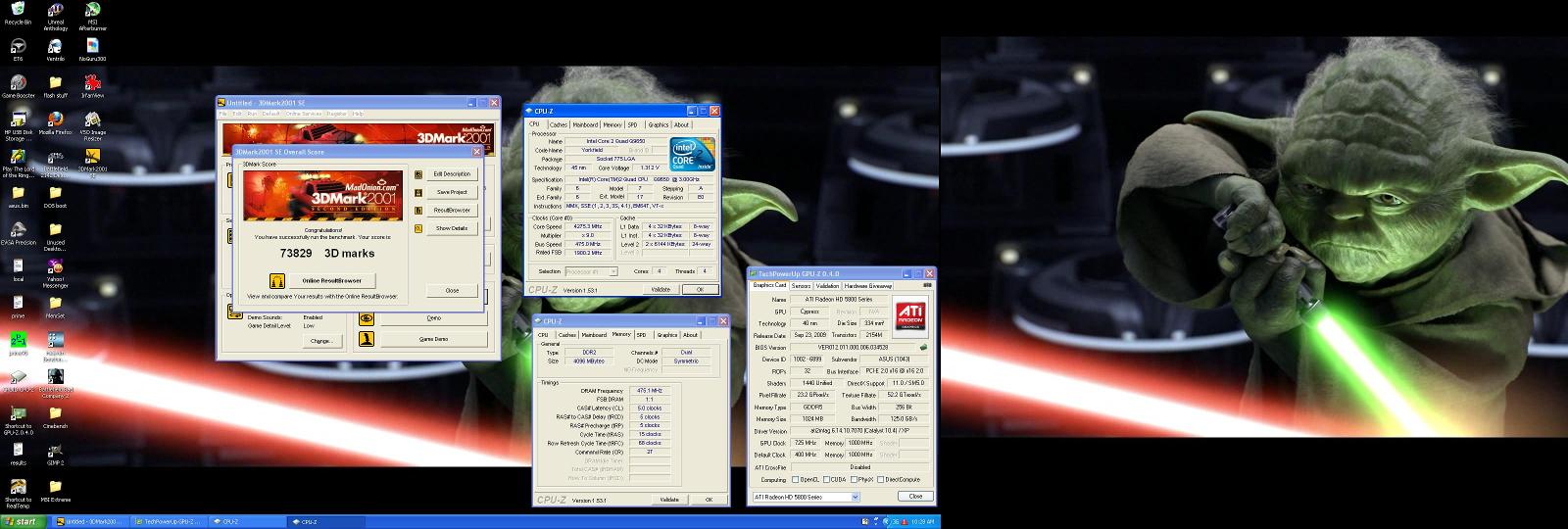The width and height of the screenshot is (1568, 529).
Task: Open the Windows Start menu
Action: (x=21, y=521)
